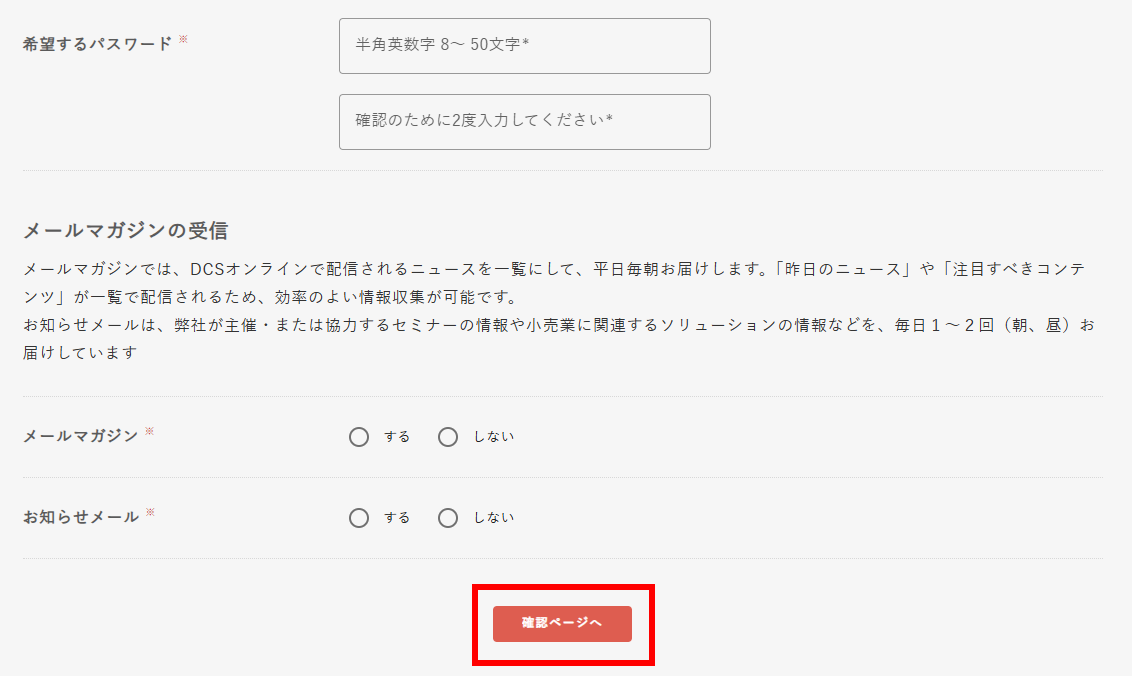
Task: Click the メールマガジン row label
Action: (80, 436)
